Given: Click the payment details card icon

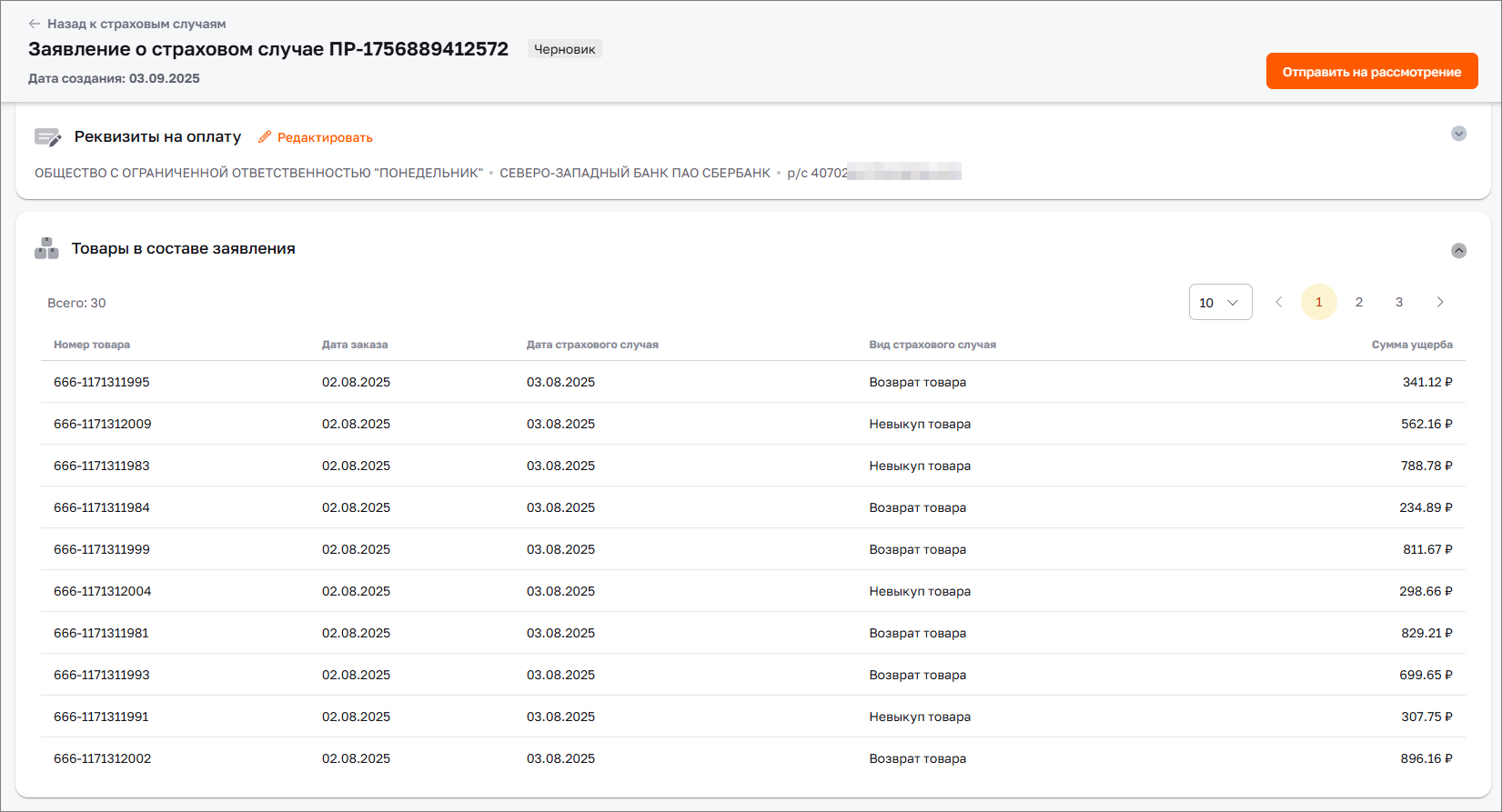Looking at the screenshot, I should tap(47, 137).
